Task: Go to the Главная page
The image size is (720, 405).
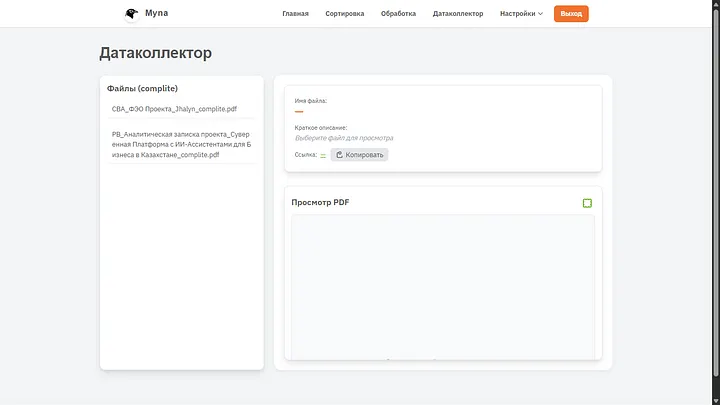Action: click(295, 14)
